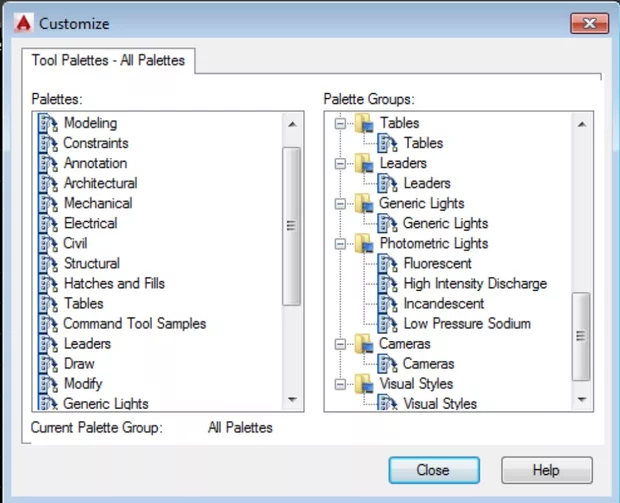
Task: Click the Cameras group folder icon
Action: click(x=364, y=344)
